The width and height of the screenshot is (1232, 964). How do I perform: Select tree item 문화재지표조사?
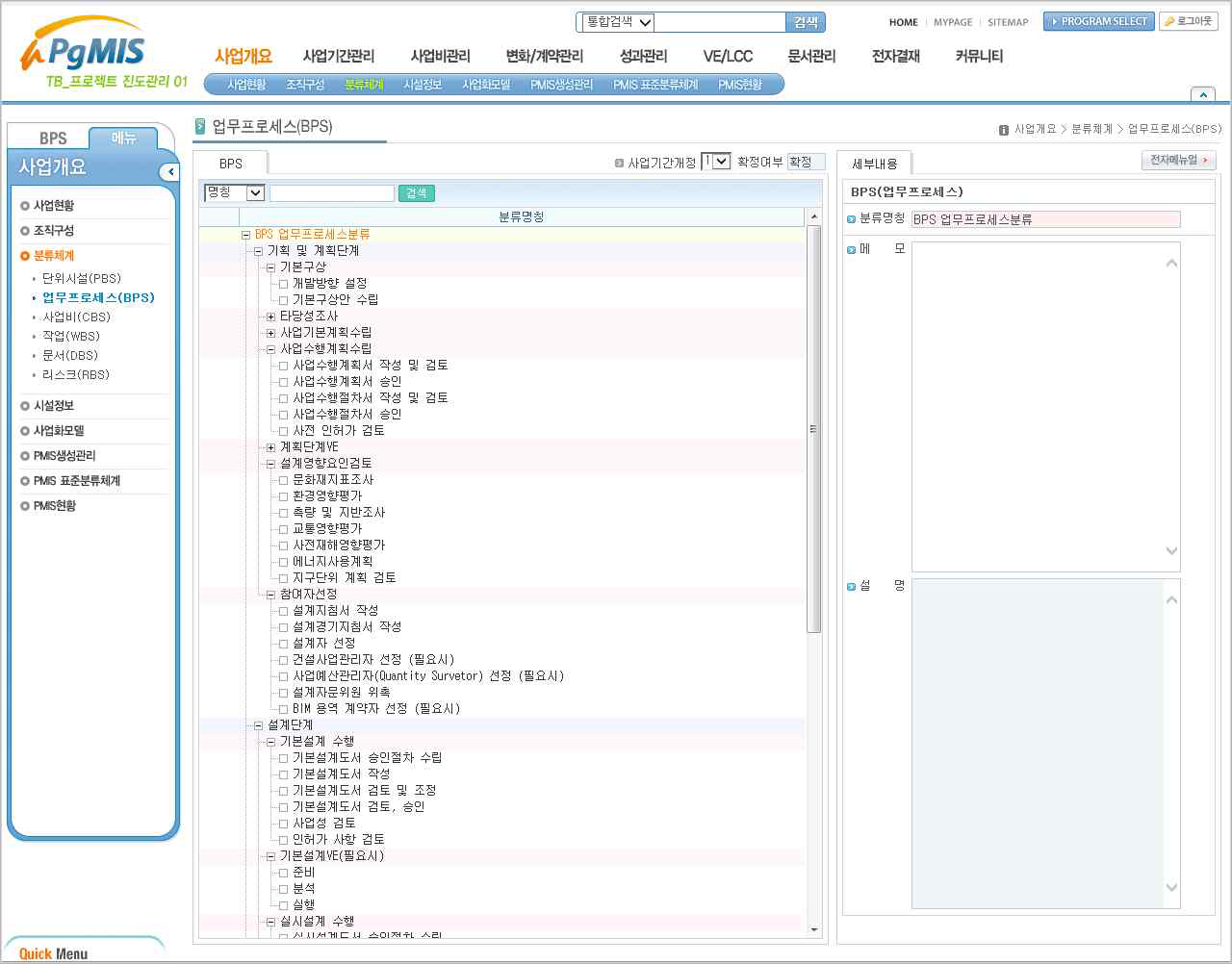click(333, 480)
